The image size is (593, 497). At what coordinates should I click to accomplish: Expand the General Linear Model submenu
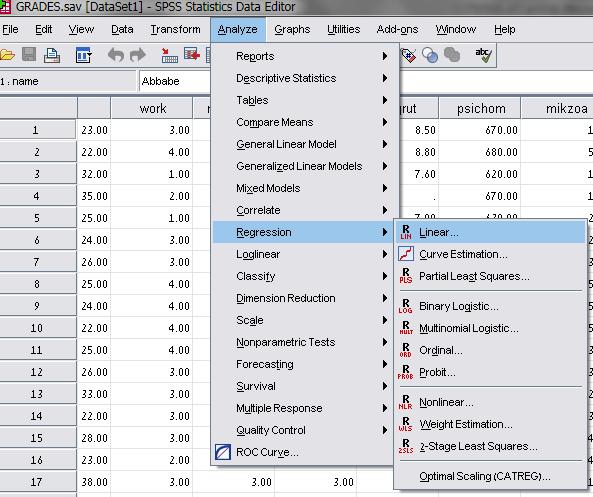pyautogui.click(x=305, y=144)
